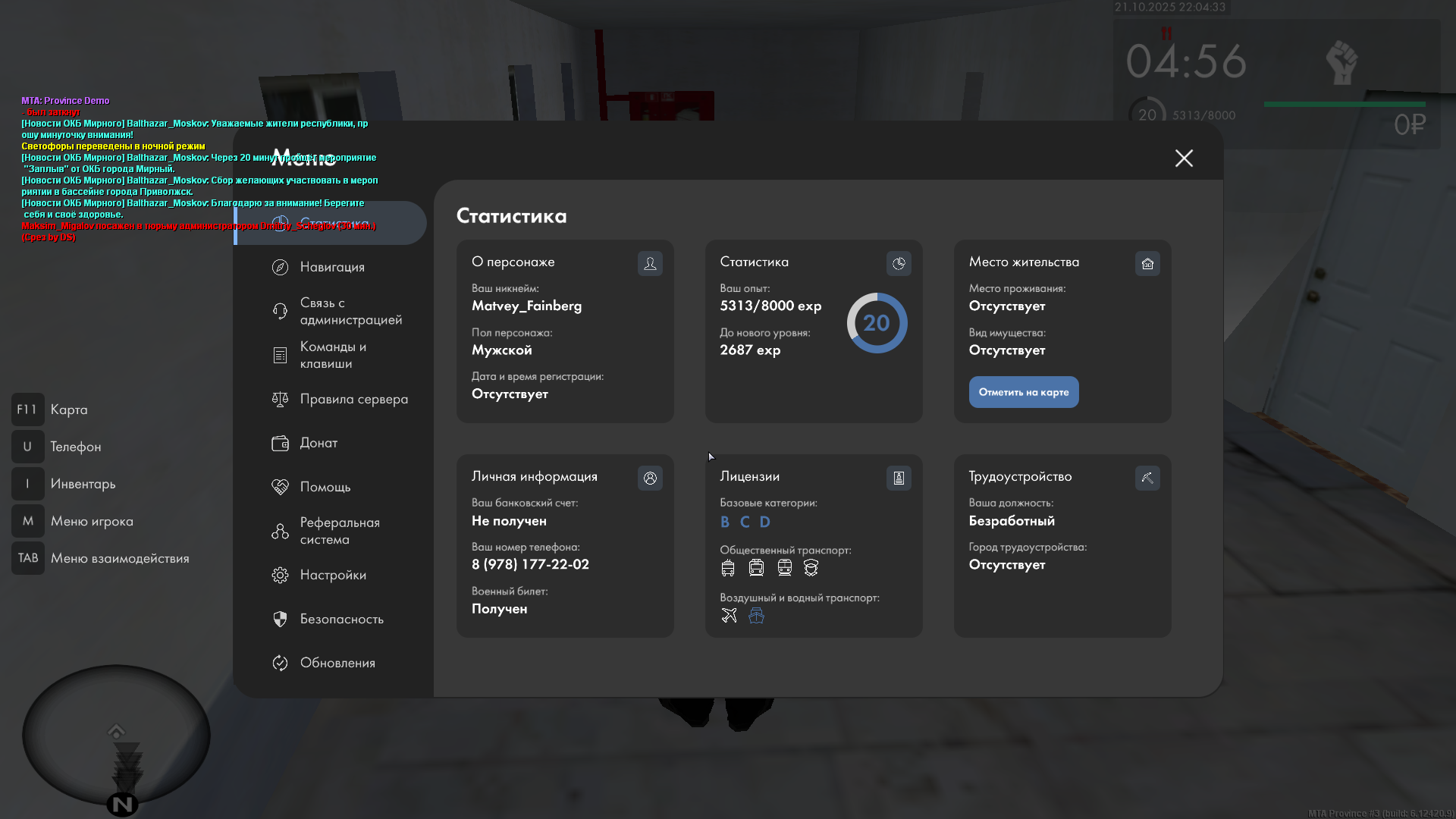Click the character profile icon in О персонаже card

click(x=650, y=263)
